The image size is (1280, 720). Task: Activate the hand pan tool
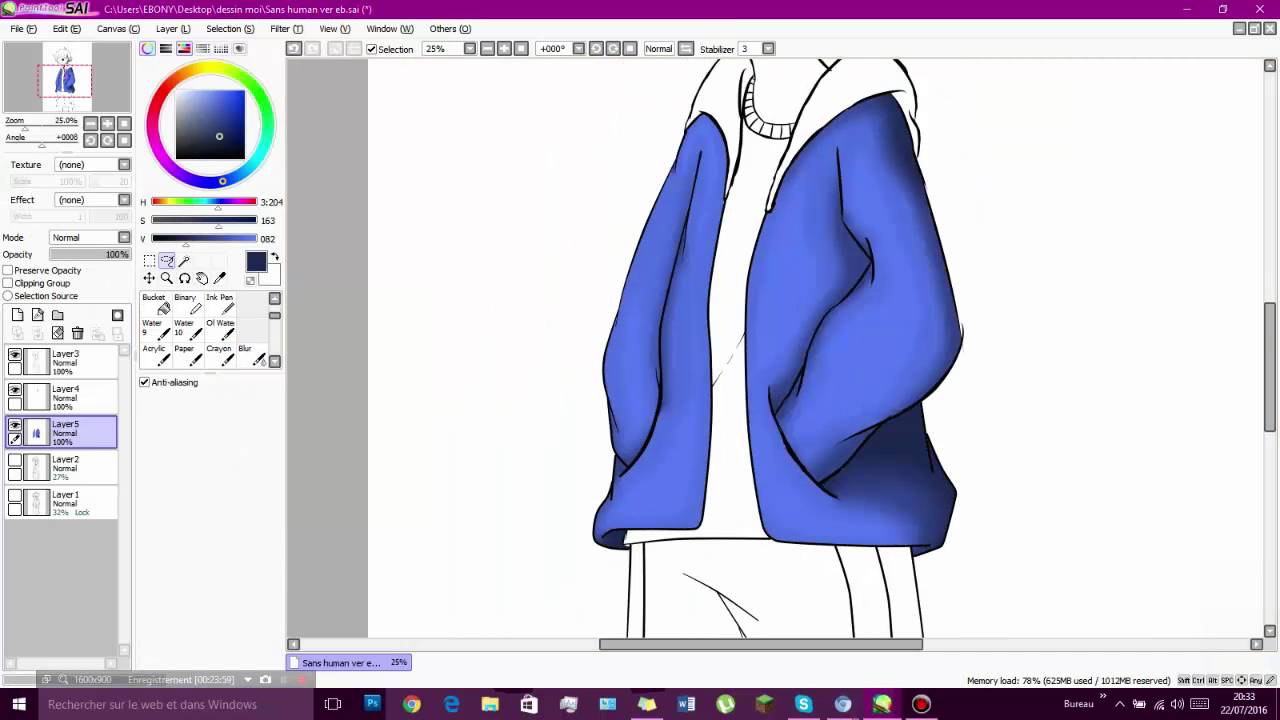[202, 278]
